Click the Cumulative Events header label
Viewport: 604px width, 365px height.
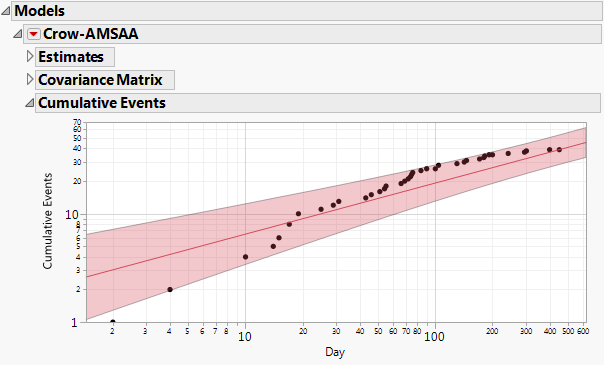102,103
